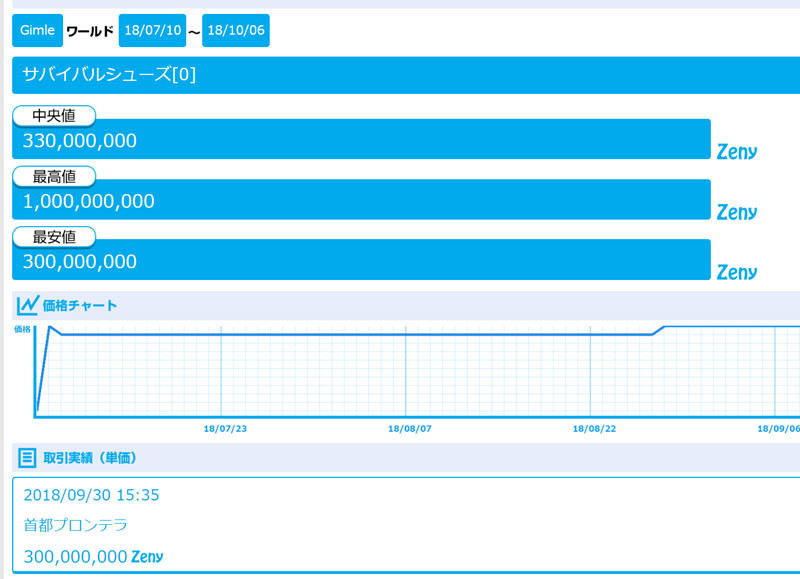Click the 取引実績（単価） heading

click(90, 458)
